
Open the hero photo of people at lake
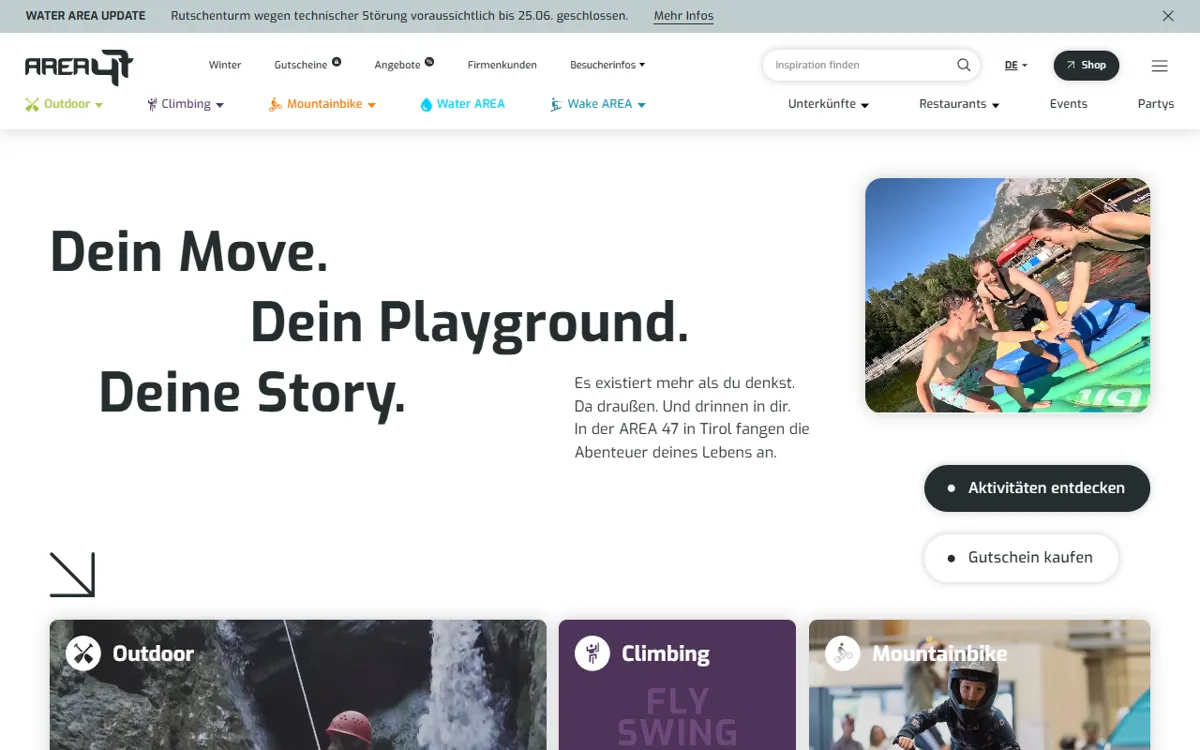(x=1007, y=295)
